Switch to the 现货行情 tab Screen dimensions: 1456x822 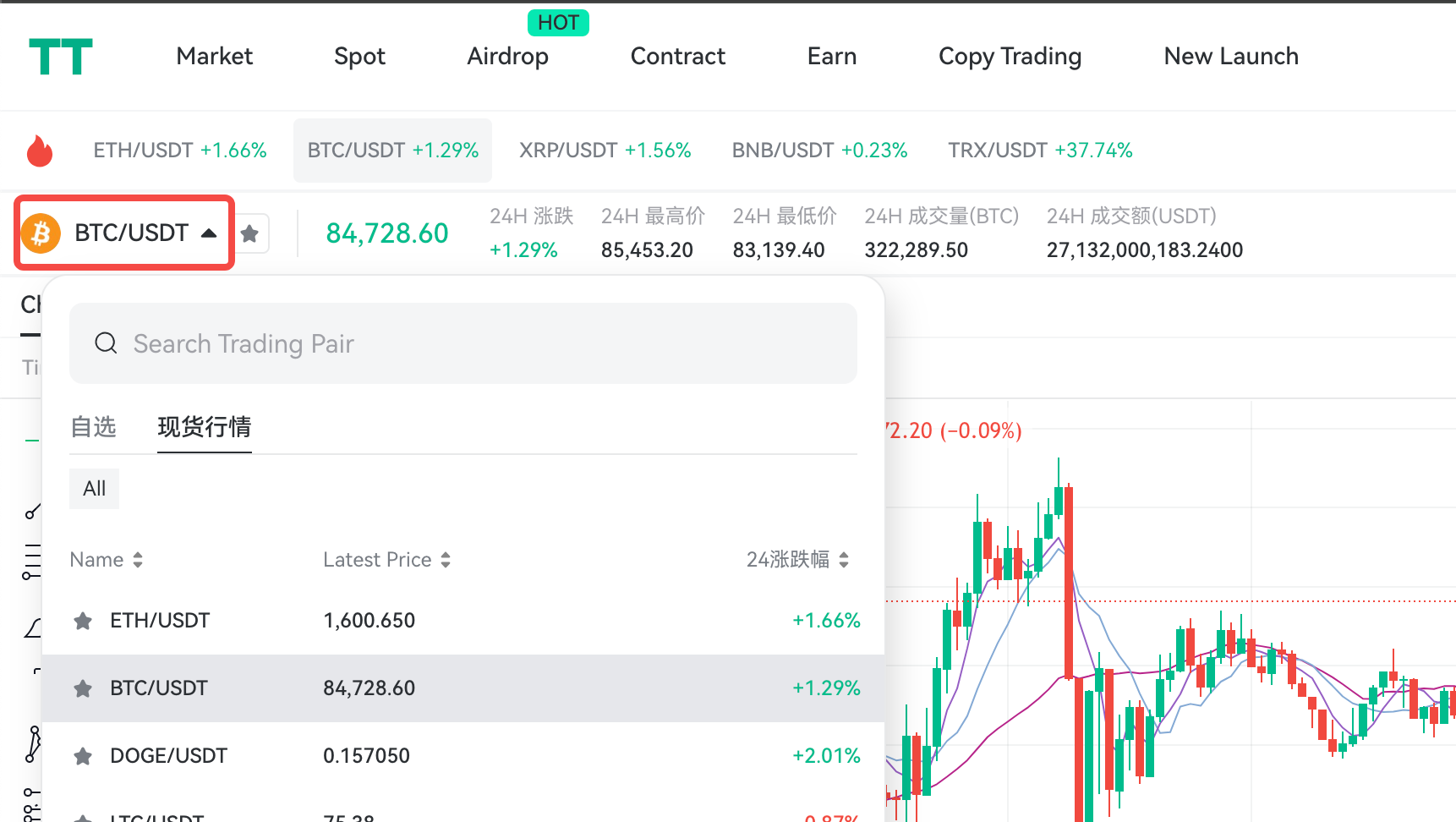pyautogui.click(x=204, y=427)
